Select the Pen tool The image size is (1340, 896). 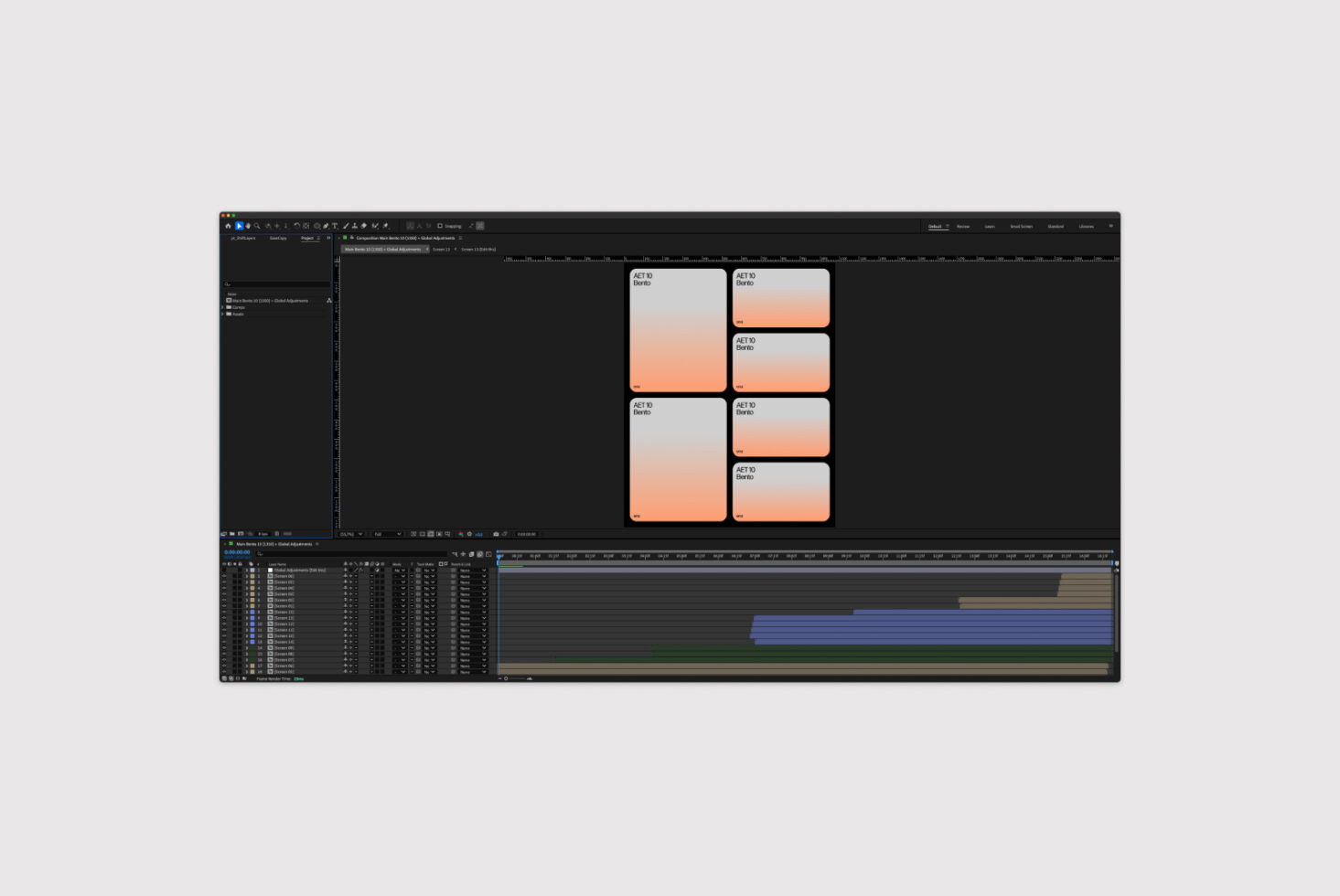point(326,226)
